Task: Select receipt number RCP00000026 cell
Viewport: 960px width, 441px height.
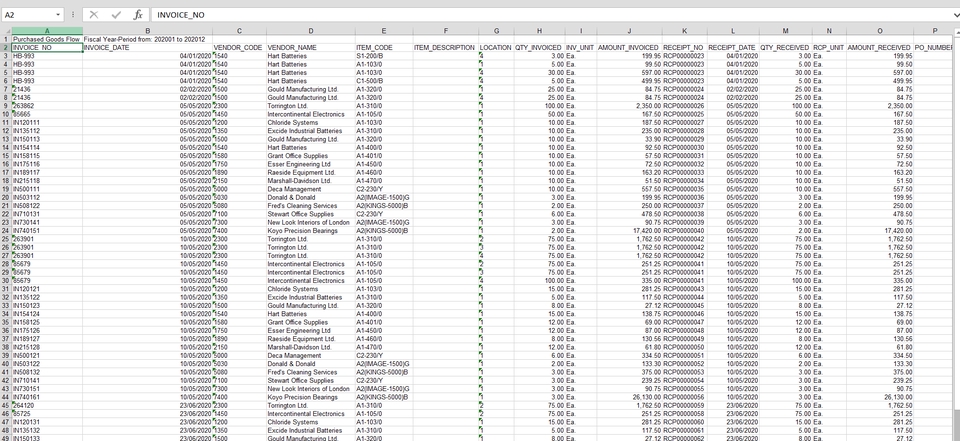Action: coord(684,105)
